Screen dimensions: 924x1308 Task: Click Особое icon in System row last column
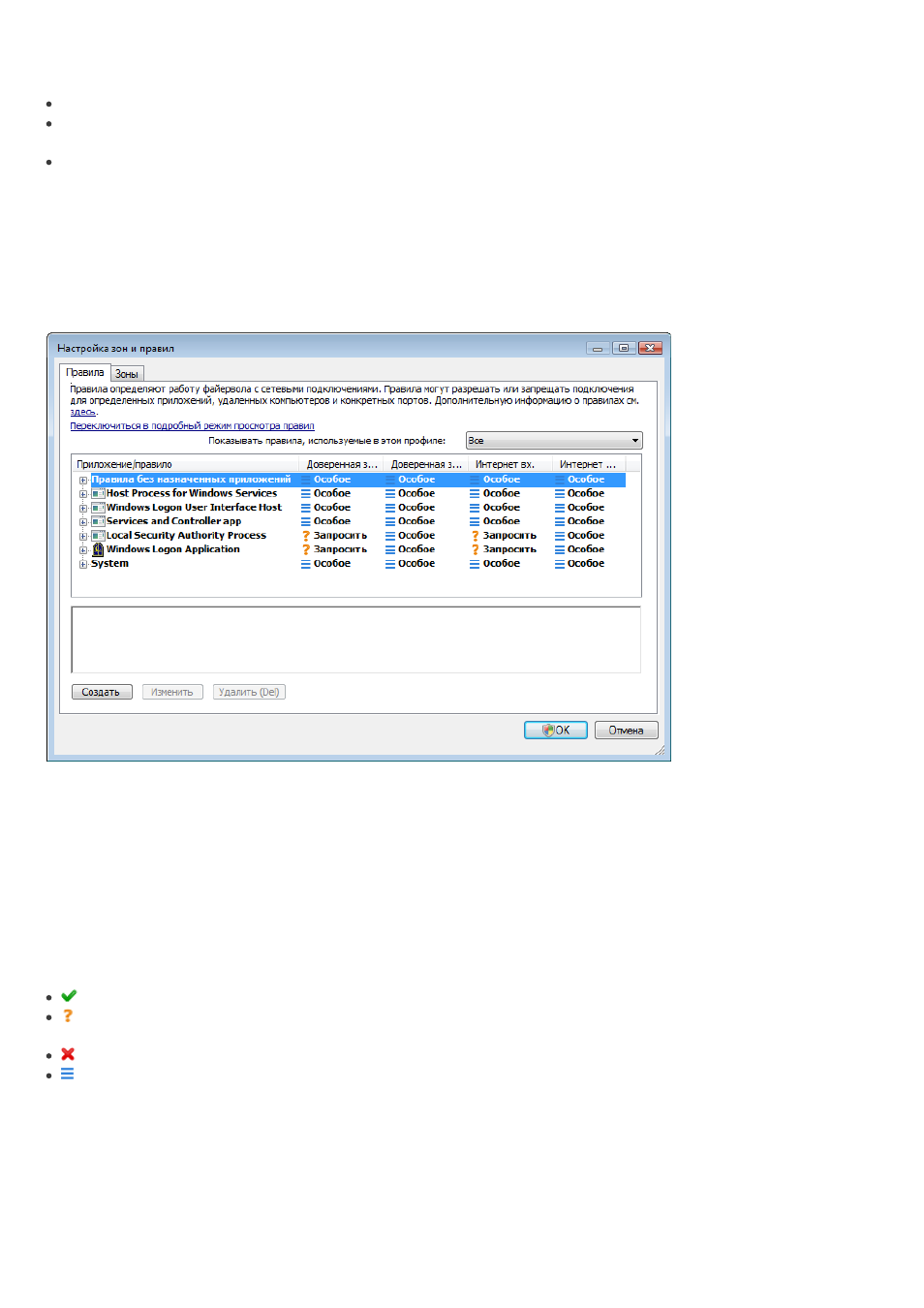560,564
